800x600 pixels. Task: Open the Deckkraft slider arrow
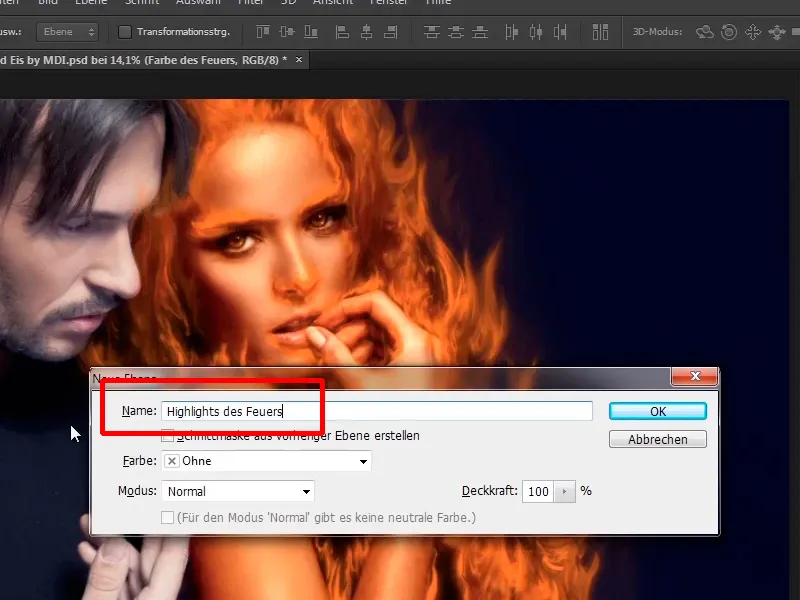(564, 491)
